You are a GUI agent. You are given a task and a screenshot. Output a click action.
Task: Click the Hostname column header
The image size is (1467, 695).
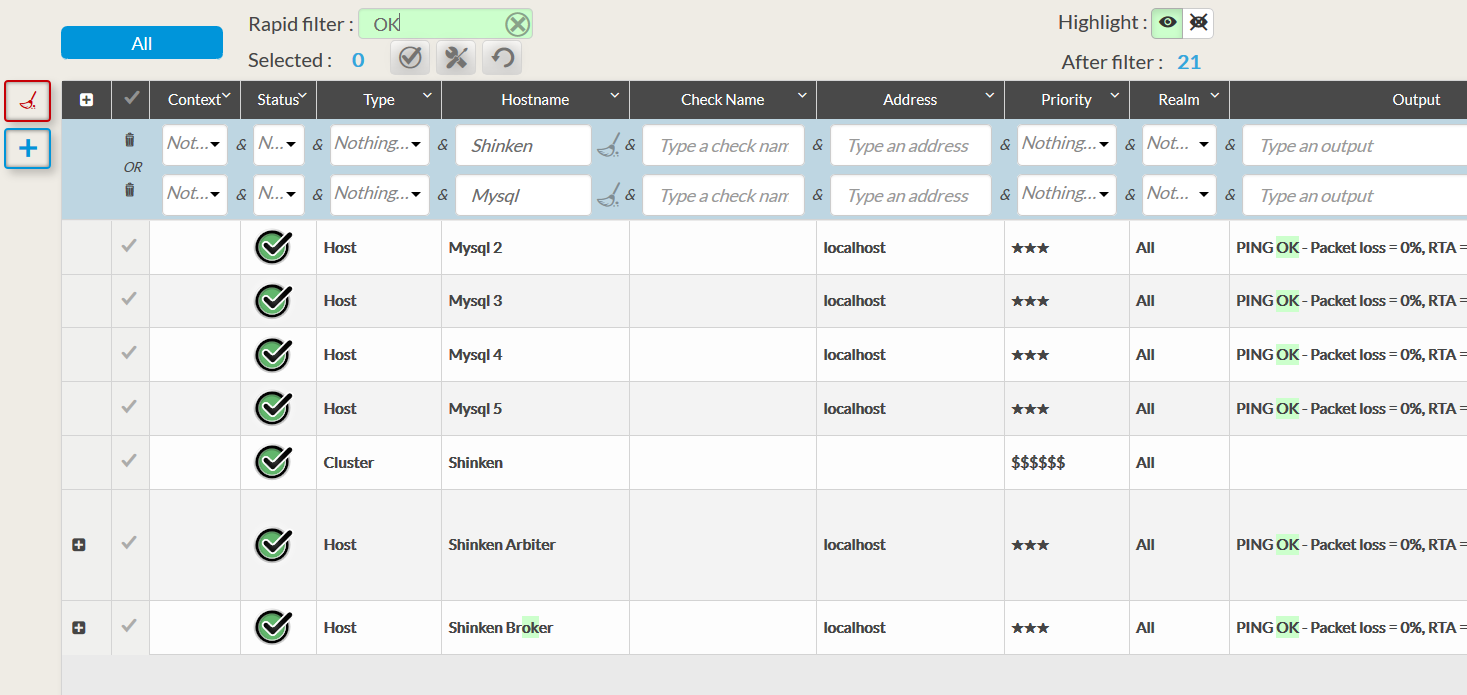coord(535,100)
